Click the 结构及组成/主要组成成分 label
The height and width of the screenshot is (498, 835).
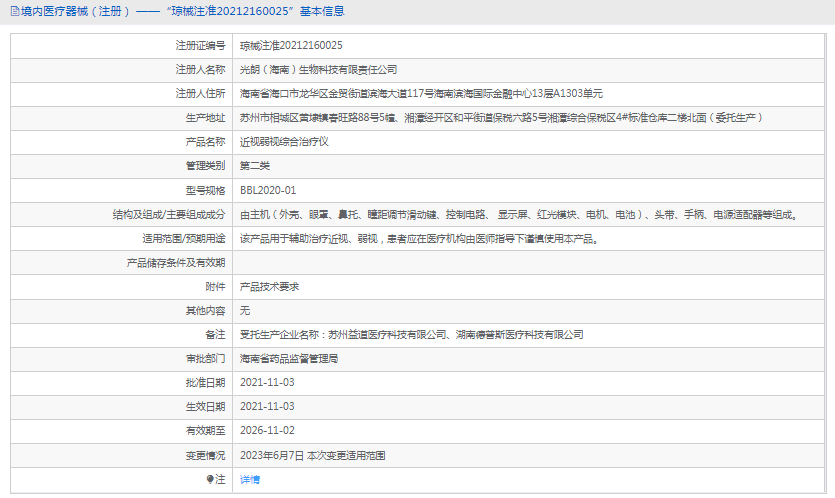(169, 215)
